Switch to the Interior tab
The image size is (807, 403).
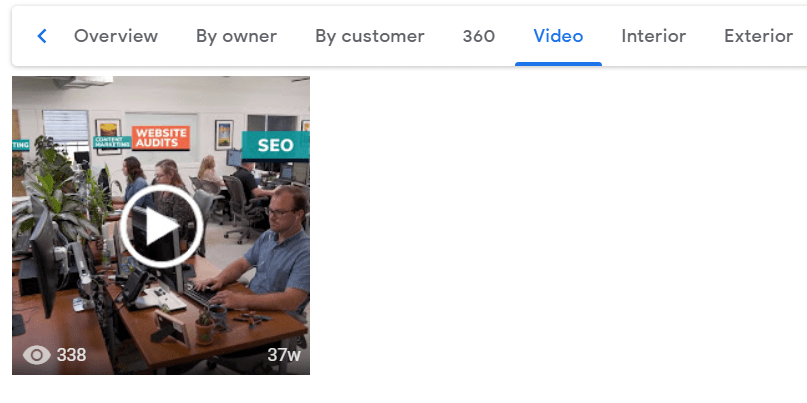coord(654,36)
